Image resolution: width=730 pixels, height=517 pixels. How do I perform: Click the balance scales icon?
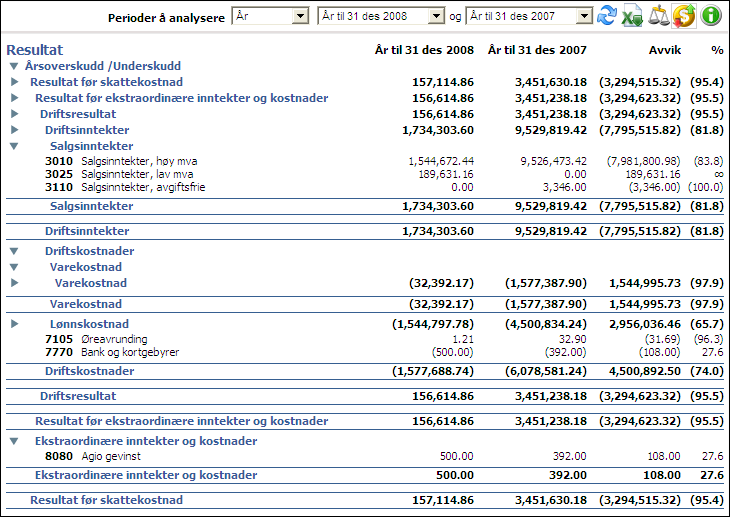658,16
